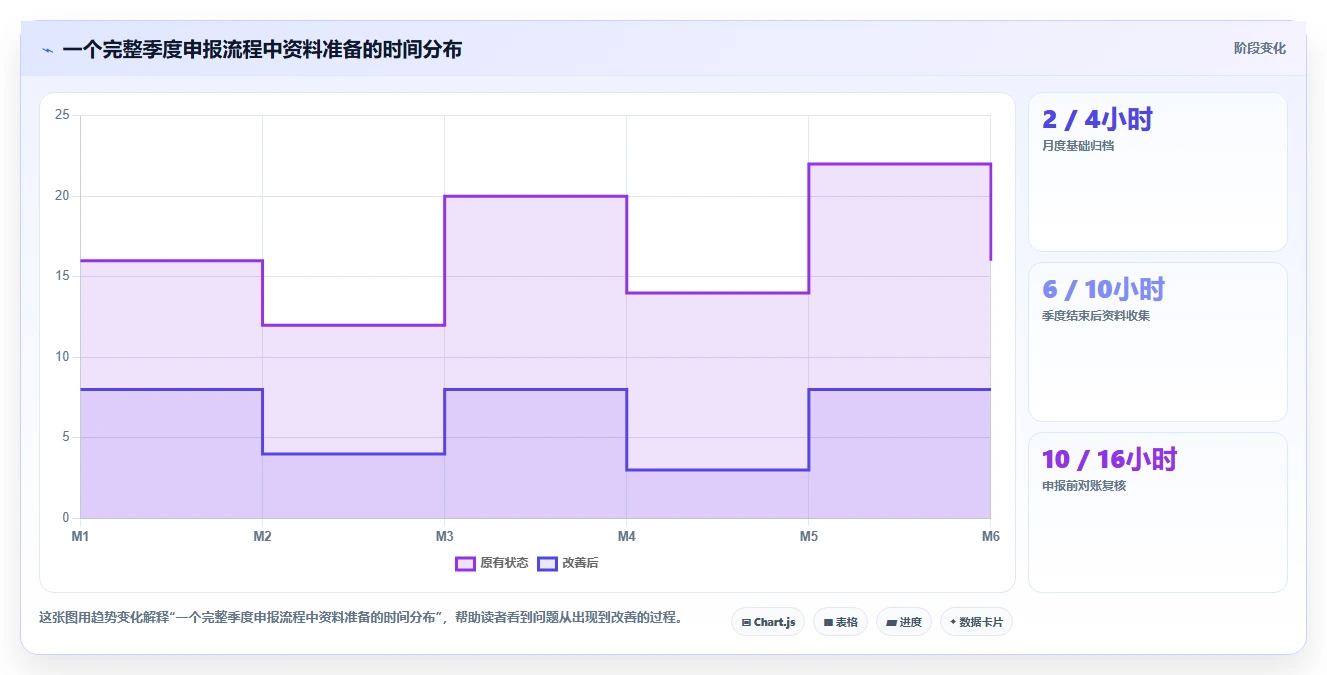
Task: Click the M5 x-axis label
Action: click(808, 537)
